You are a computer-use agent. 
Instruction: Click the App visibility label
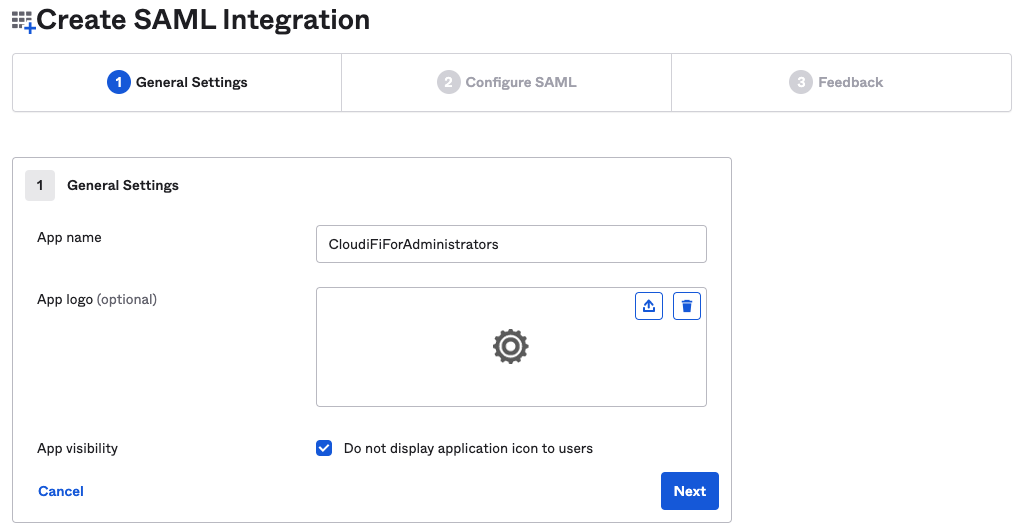tap(77, 448)
